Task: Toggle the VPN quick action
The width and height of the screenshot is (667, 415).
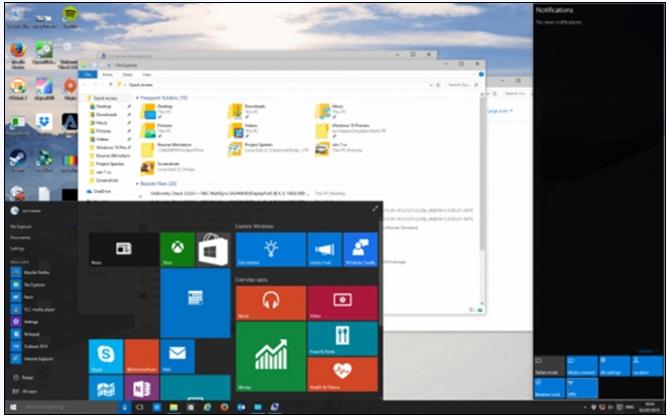Action: point(582,388)
